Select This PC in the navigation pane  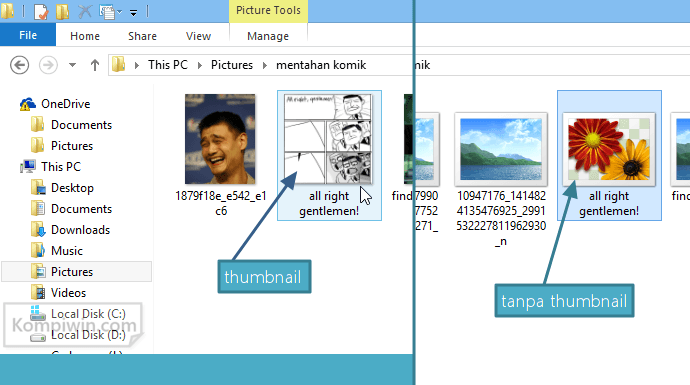coord(61,167)
